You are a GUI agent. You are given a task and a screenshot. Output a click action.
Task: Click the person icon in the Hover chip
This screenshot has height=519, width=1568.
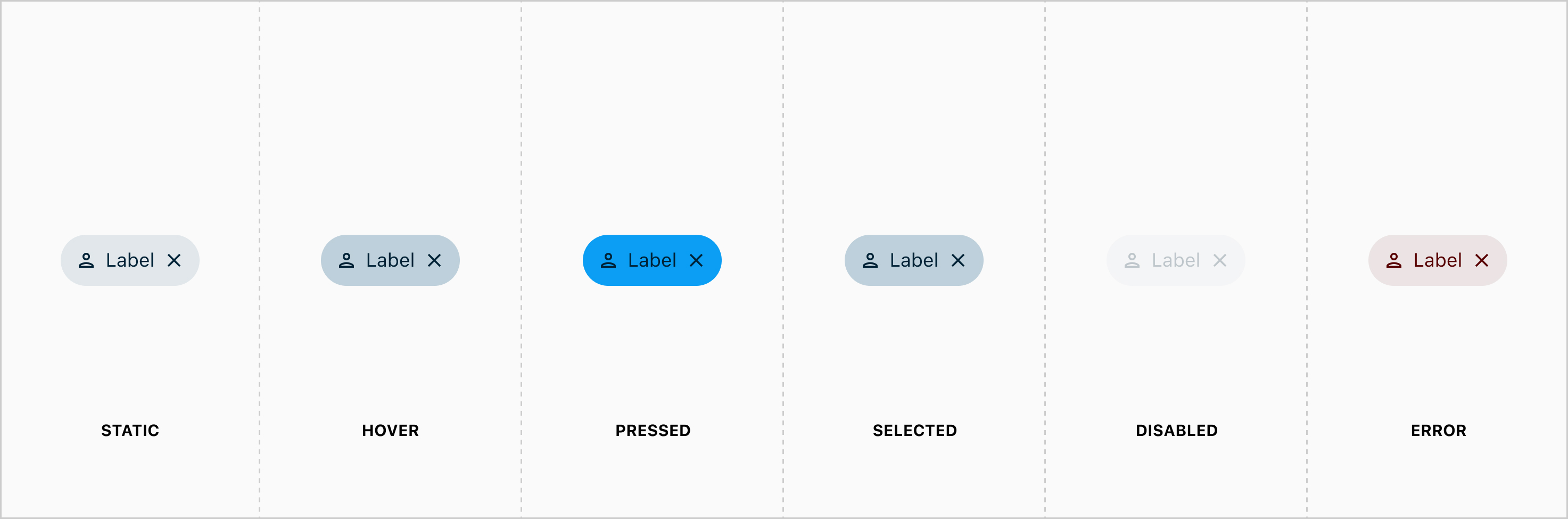tap(346, 260)
